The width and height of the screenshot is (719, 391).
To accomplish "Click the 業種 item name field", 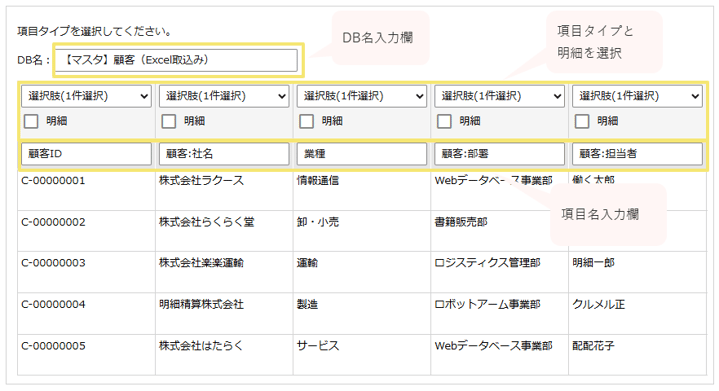I will click(362, 154).
